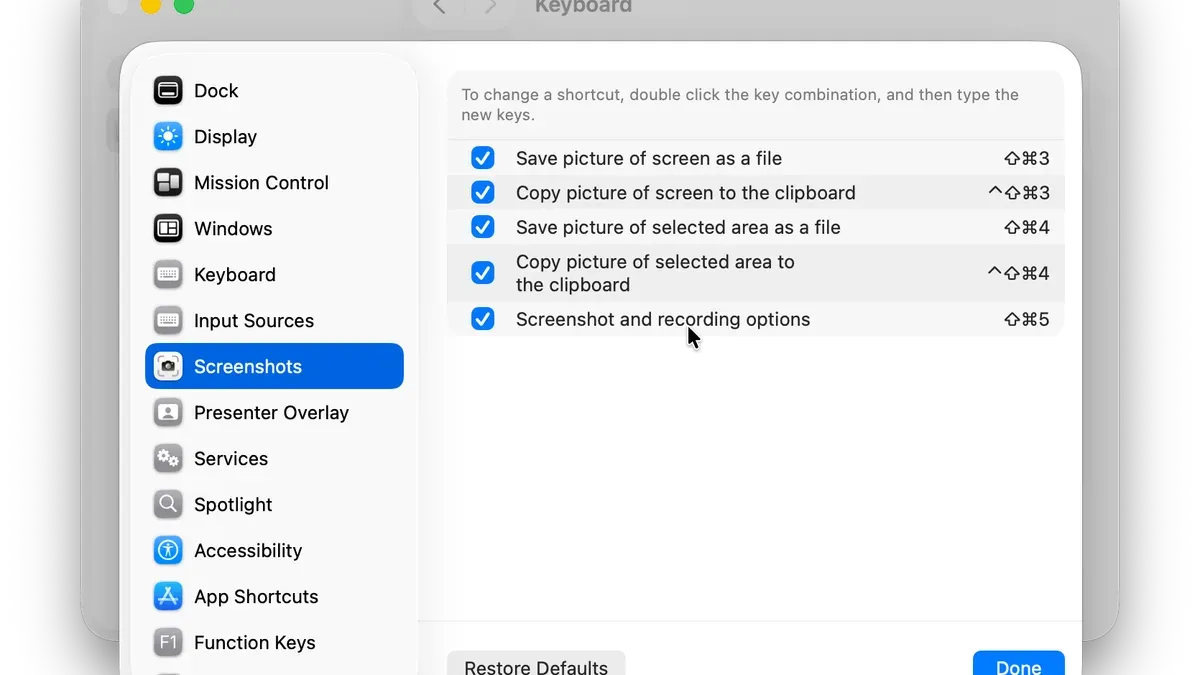Select Keyboard shortcut category
The width and height of the screenshot is (1200, 675).
pos(274,275)
